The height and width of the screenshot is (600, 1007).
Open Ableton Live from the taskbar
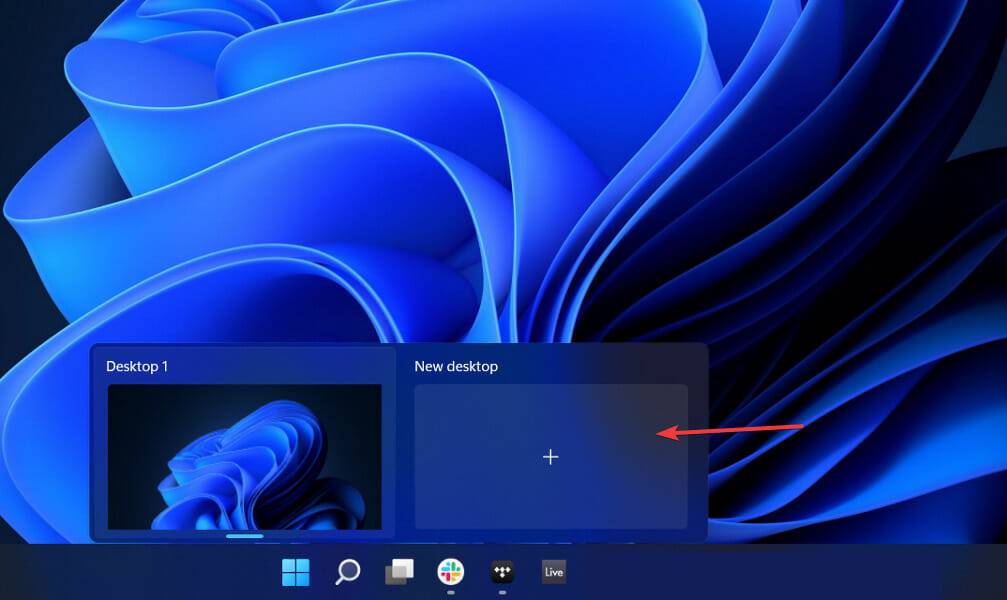553,572
